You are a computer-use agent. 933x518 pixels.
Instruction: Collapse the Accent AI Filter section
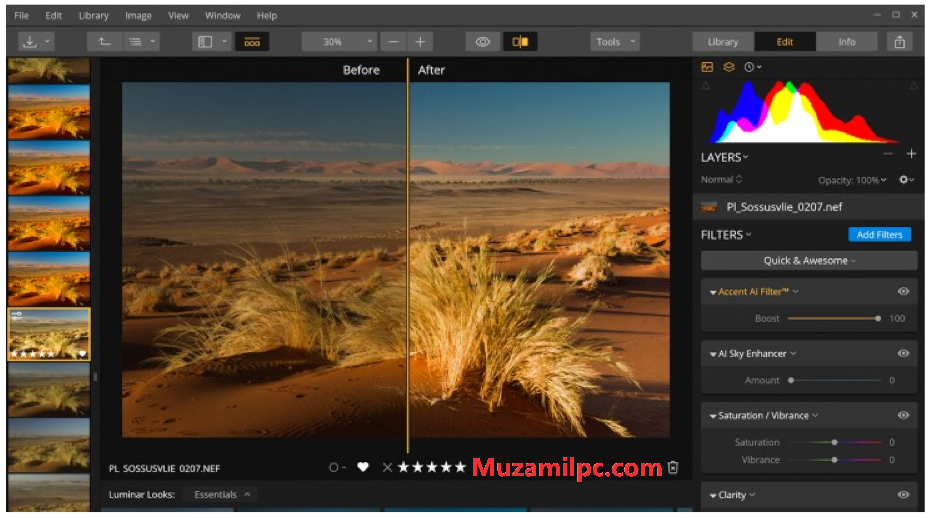713,293
